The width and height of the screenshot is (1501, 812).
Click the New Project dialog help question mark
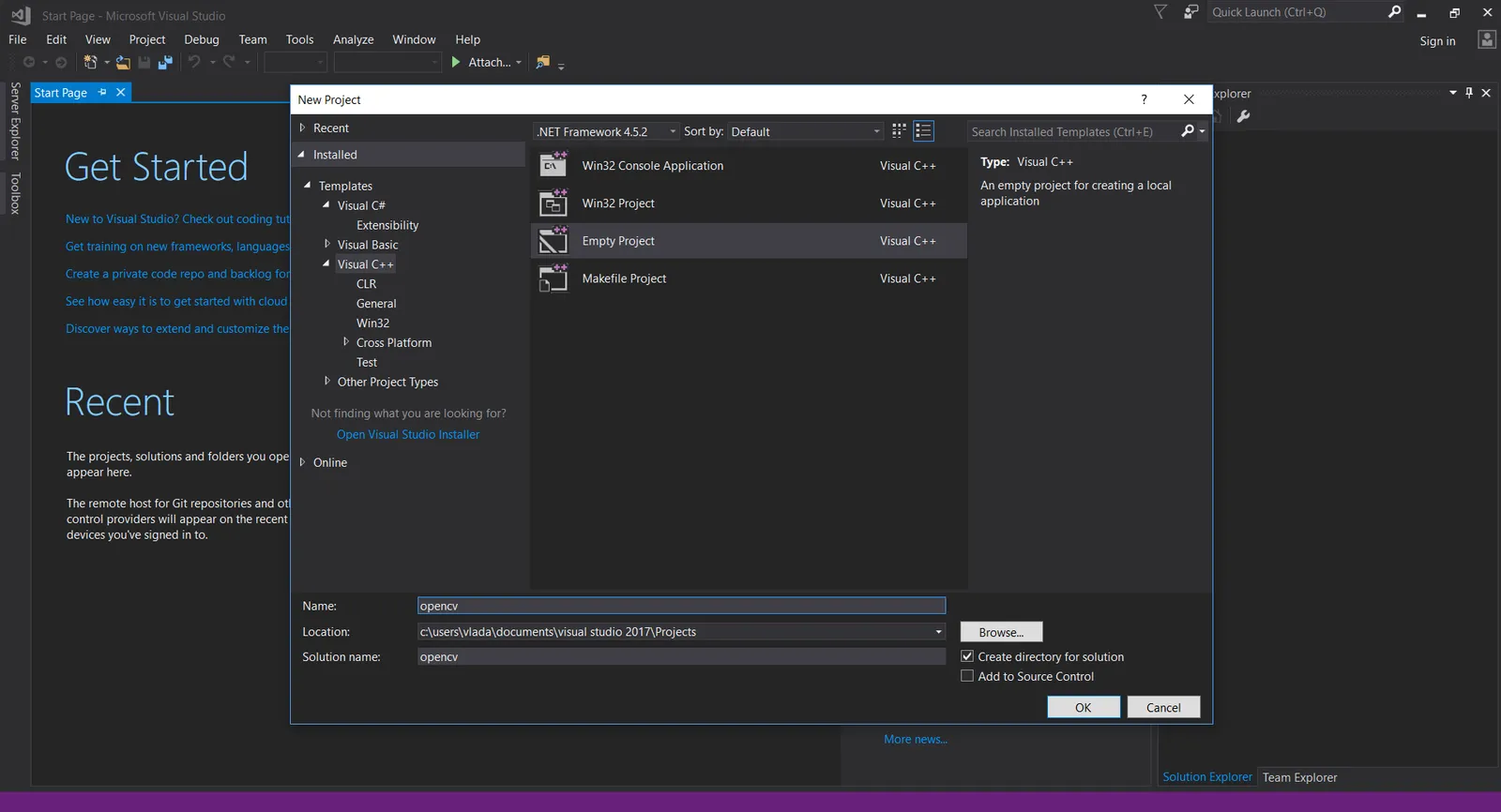click(x=1144, y=99)
